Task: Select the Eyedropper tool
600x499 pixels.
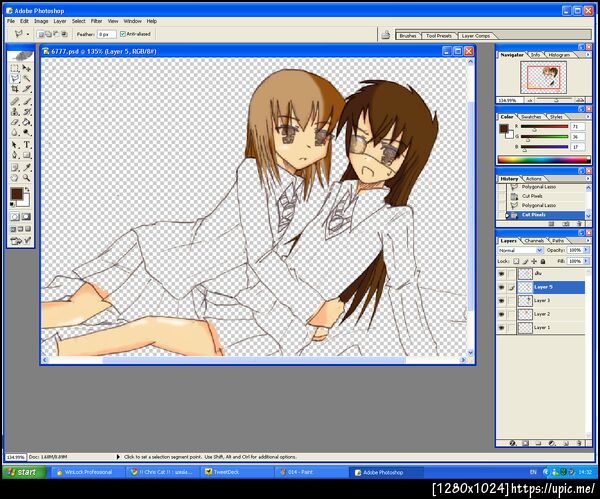Action: (x=26, y=168)
